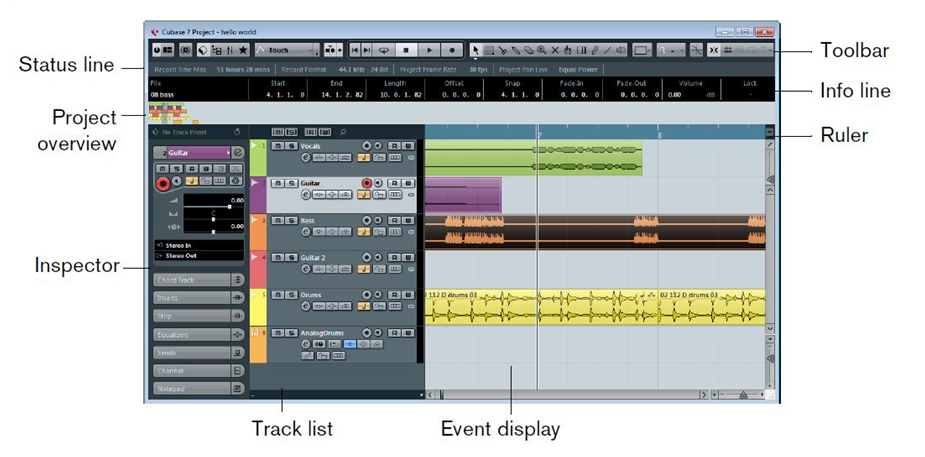Select the Range Selection tool

click(x=490, y=50)
